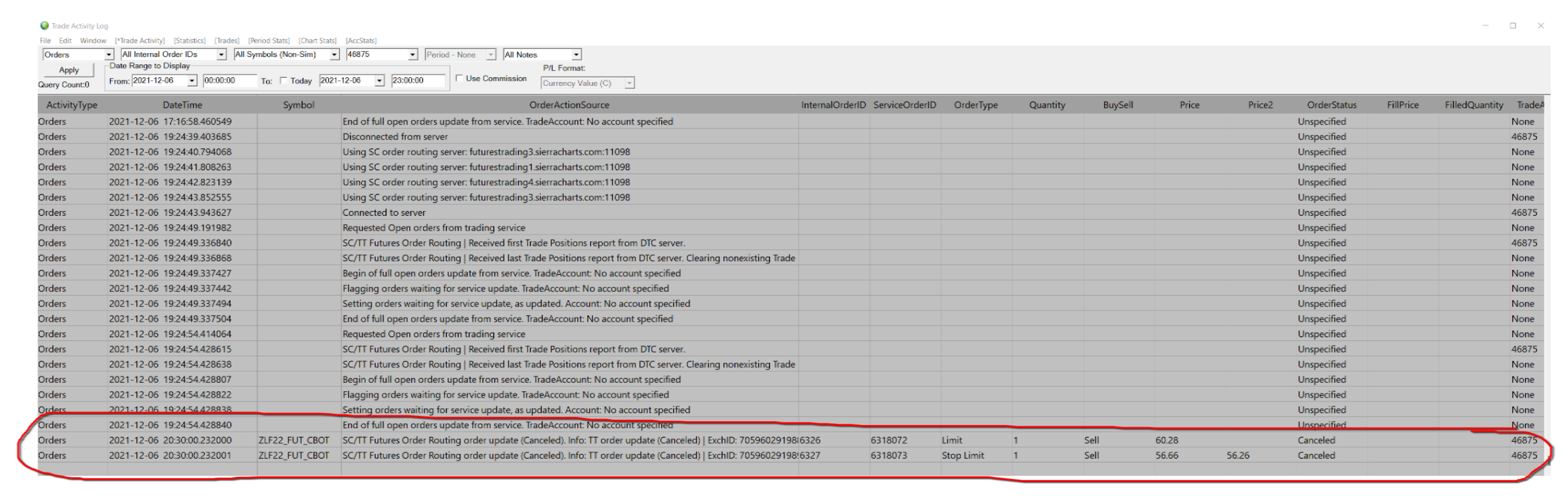This screenshot has height=498, width=1568.
Task: Sort by the Symbol column header
Action: click(299, 105)
